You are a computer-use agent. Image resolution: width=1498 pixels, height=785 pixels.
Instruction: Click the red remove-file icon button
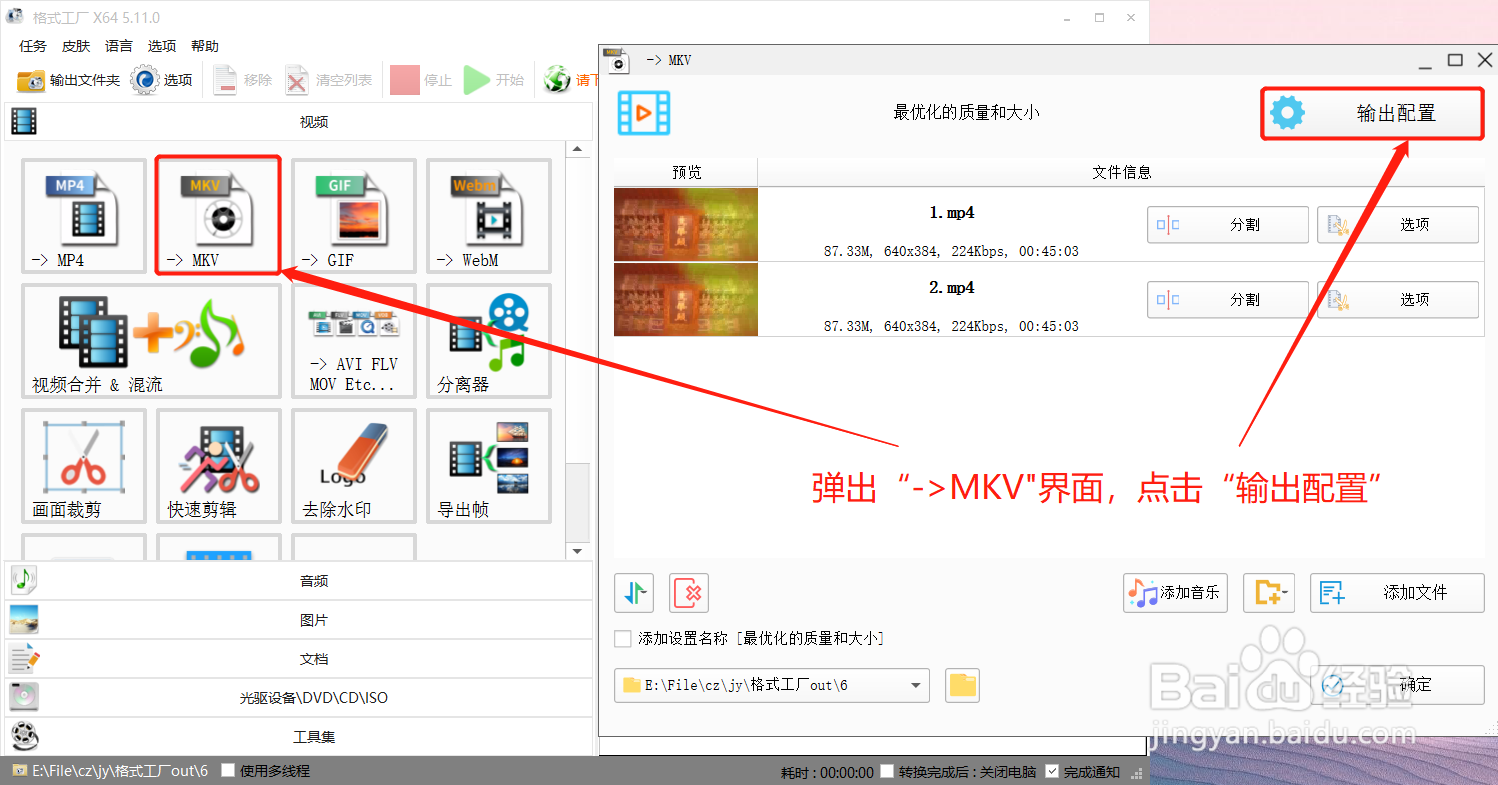click(689, 593)
